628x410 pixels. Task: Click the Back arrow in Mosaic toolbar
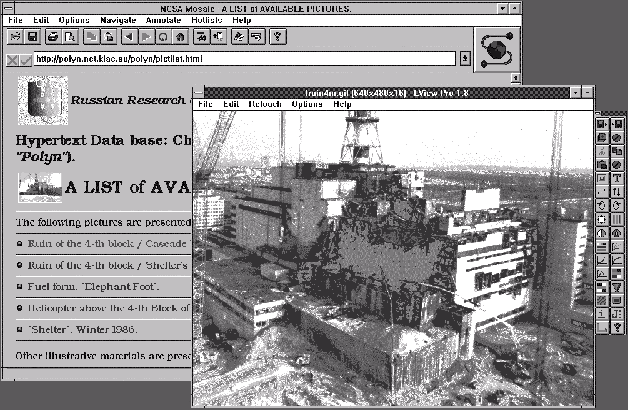click(127, 37)
